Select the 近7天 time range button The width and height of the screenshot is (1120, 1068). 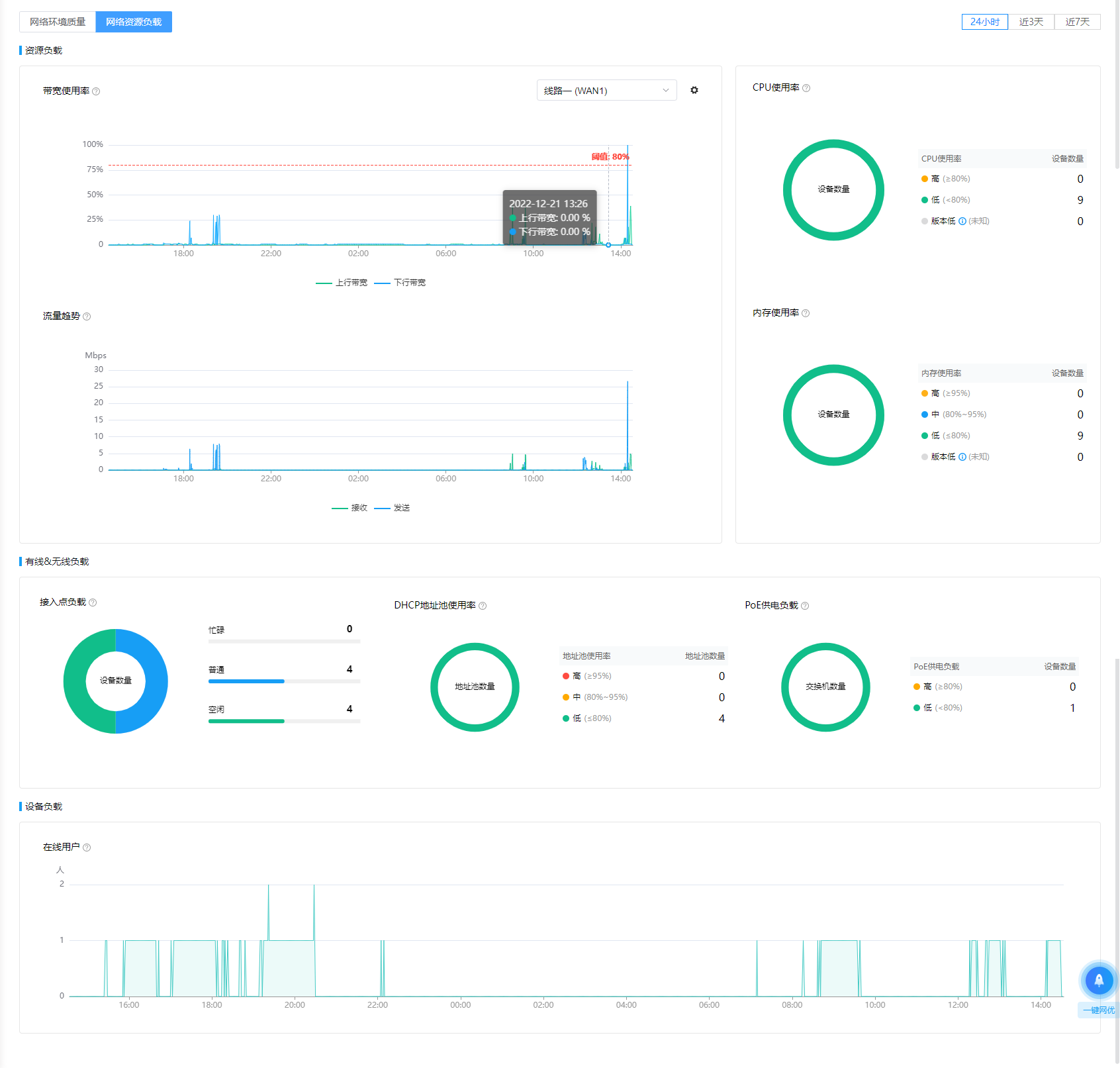[1077, 22]
